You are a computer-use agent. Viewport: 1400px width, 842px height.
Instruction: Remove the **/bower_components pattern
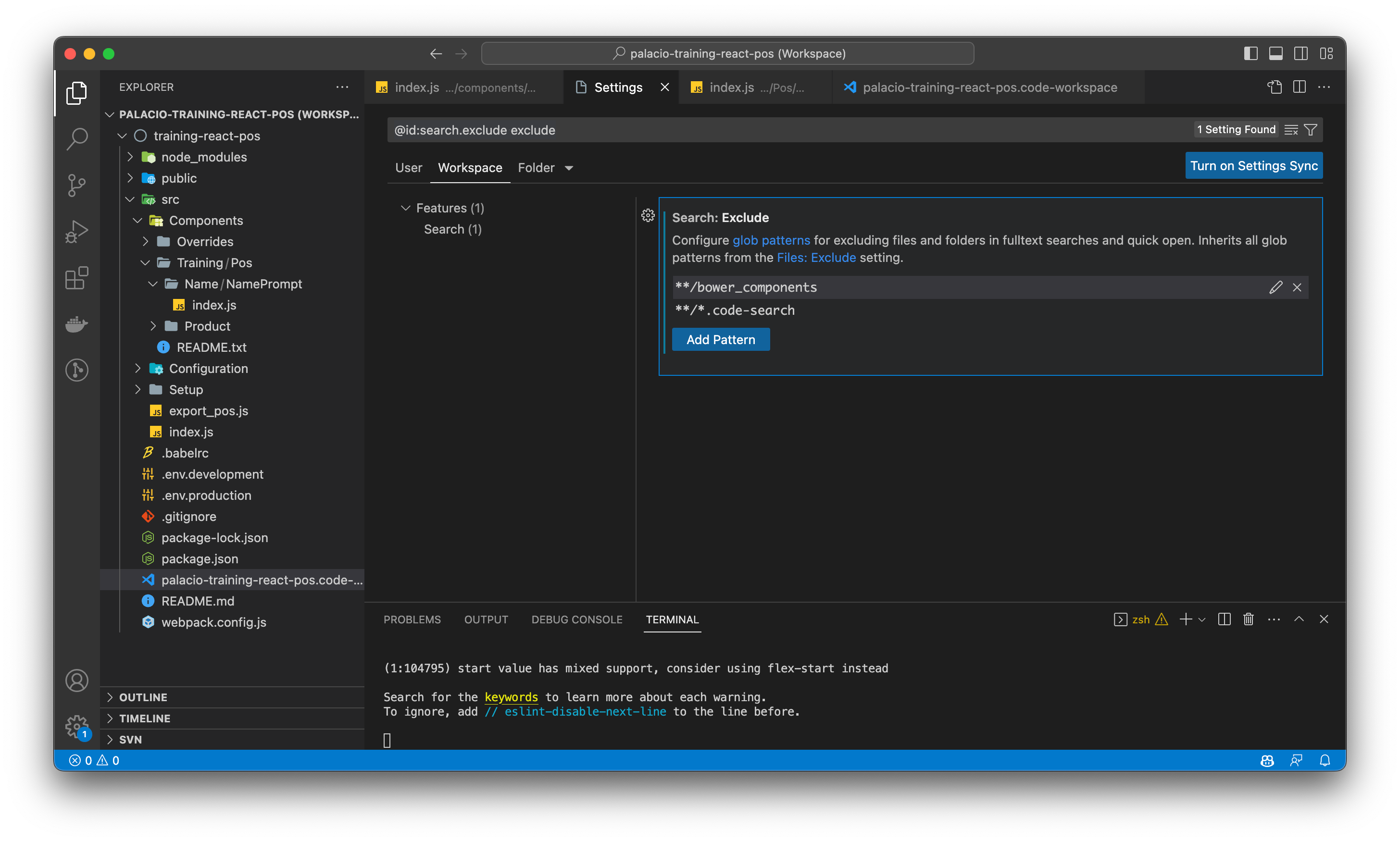click(1297, 287)
